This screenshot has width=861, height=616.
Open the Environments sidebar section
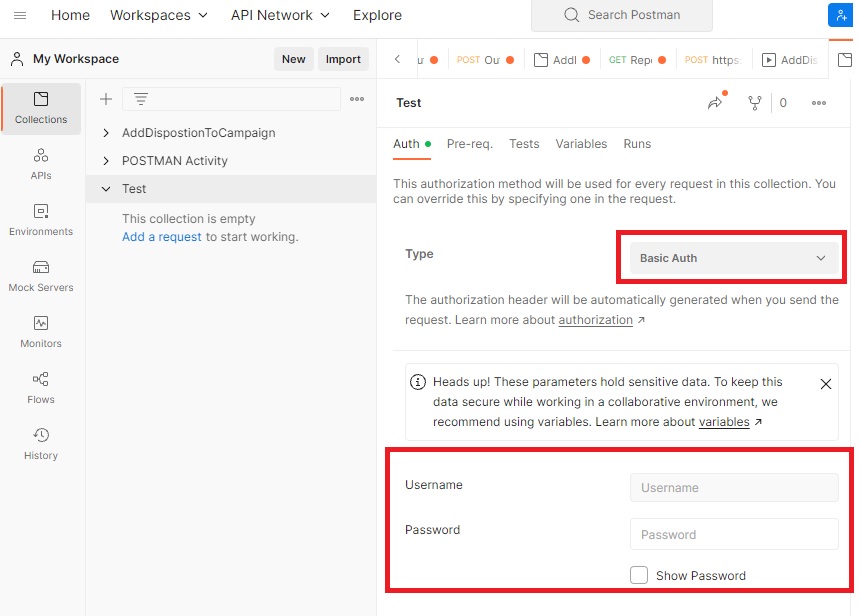41,220
